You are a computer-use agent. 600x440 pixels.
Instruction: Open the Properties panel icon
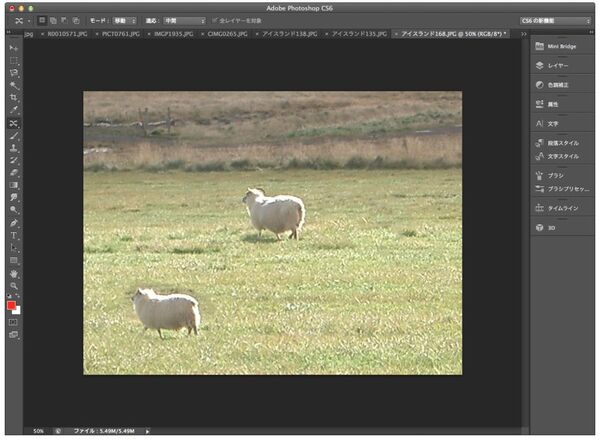point(540,104)
